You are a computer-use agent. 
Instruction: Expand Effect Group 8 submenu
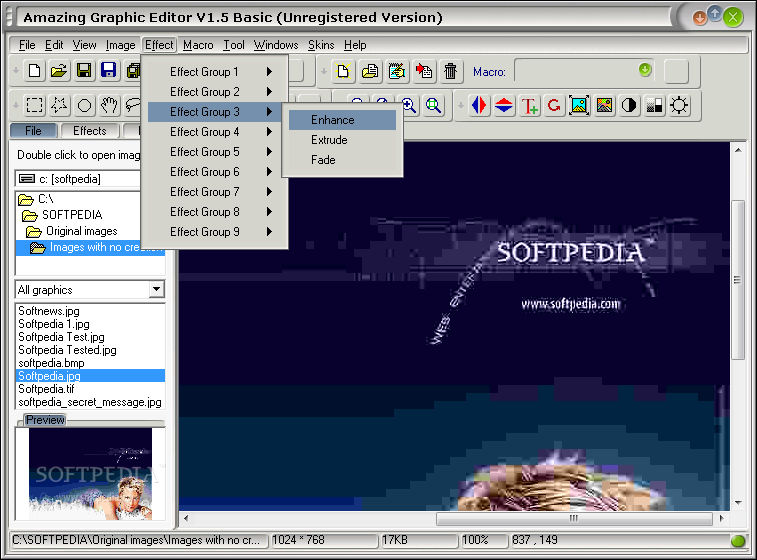click(214, 212)
